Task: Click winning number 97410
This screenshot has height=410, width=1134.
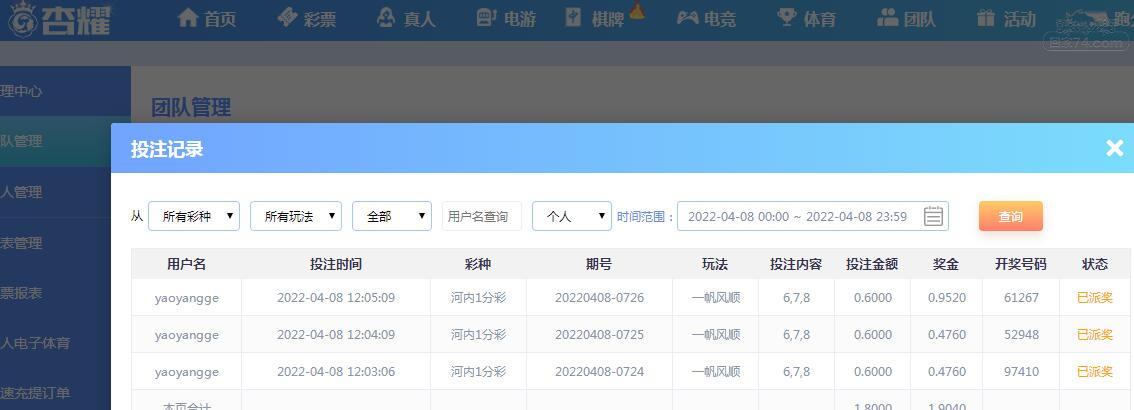Action: pos(1021,372)
